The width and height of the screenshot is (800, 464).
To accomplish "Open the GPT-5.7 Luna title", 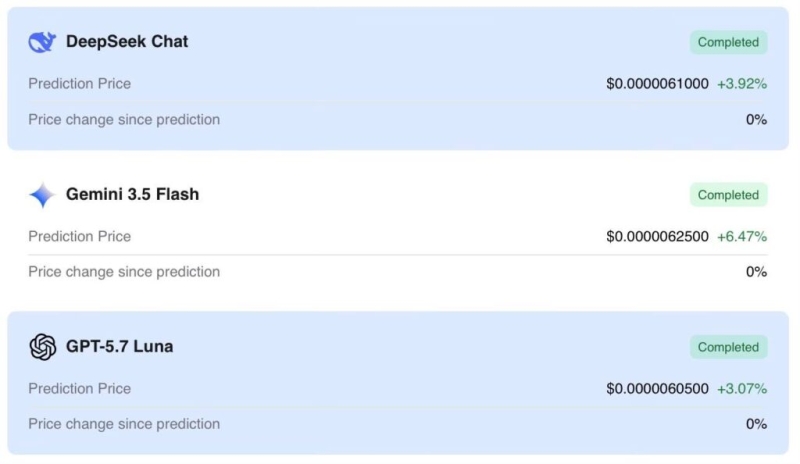I will point(119,346).
